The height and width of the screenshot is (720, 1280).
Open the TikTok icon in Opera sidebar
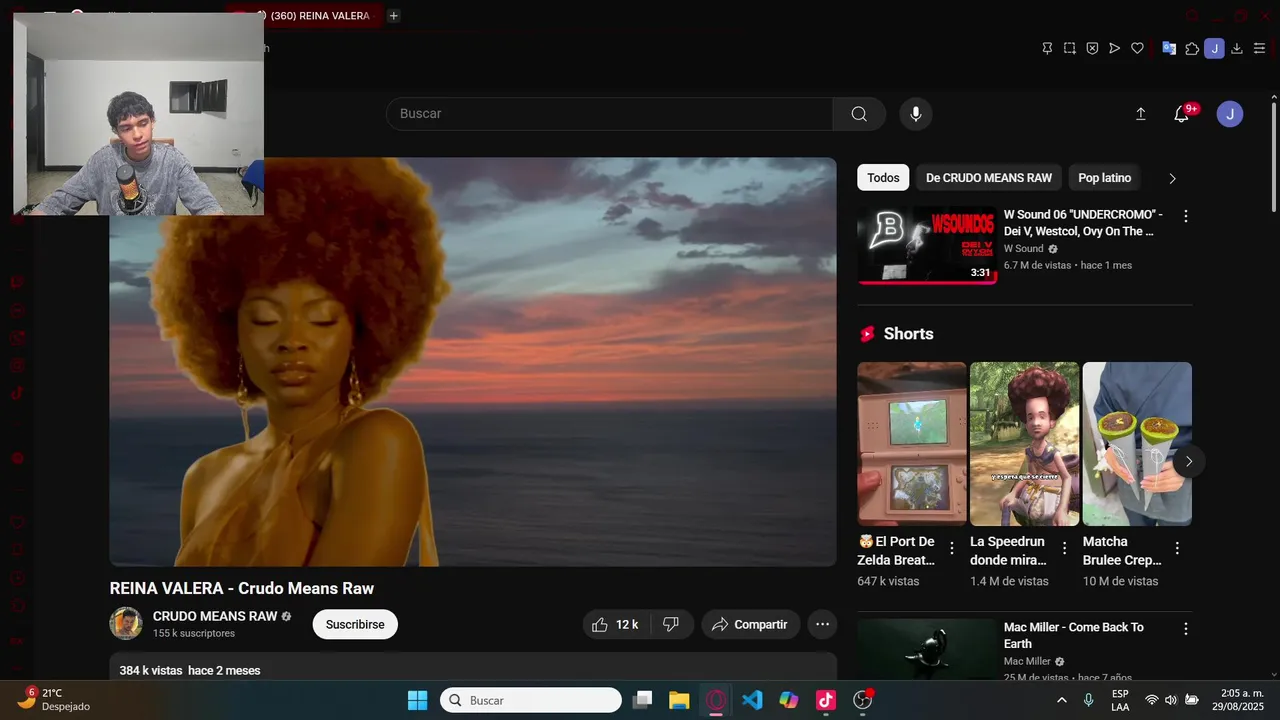[x=17, y=393]
